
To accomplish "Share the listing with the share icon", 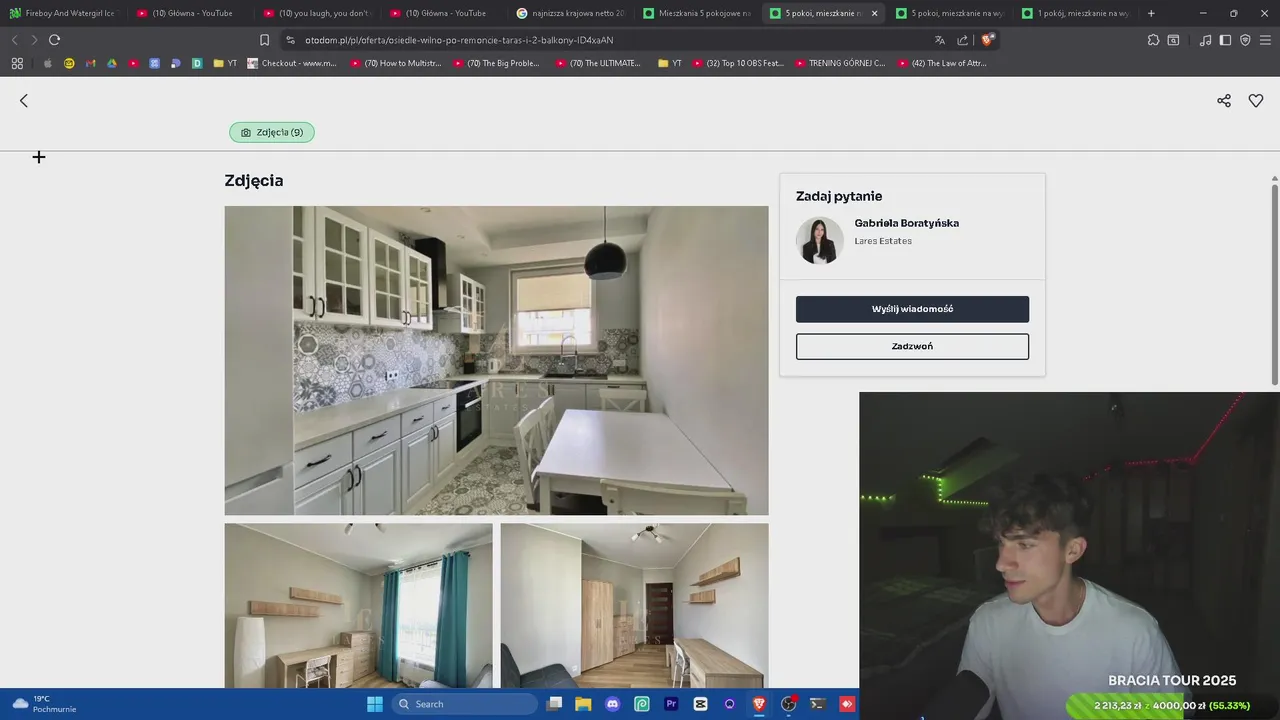I will click(1224, 101).
